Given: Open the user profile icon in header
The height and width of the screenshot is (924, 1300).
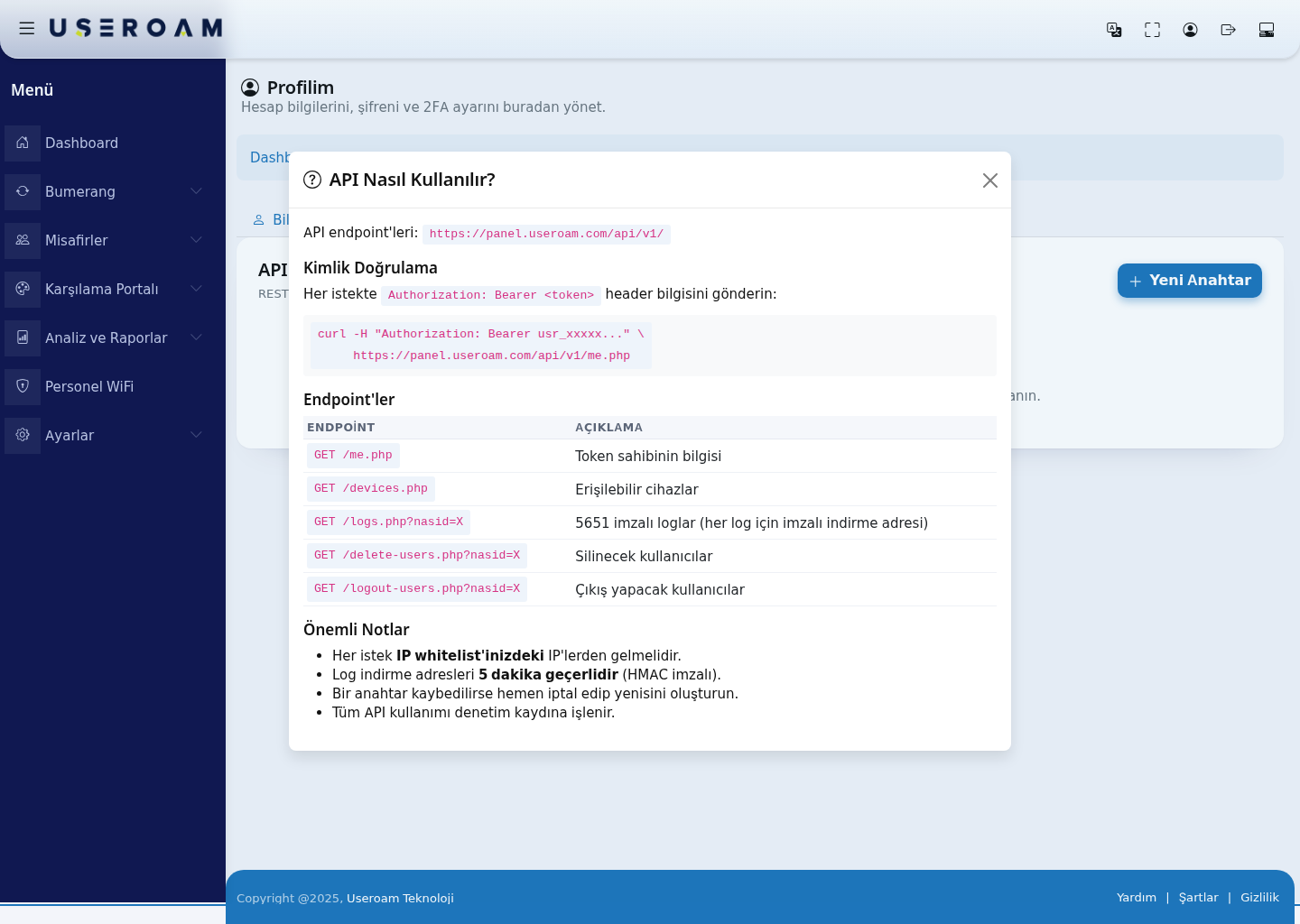Looking at the screenshot, I should pyautogui.click(x=1190, y=30).
